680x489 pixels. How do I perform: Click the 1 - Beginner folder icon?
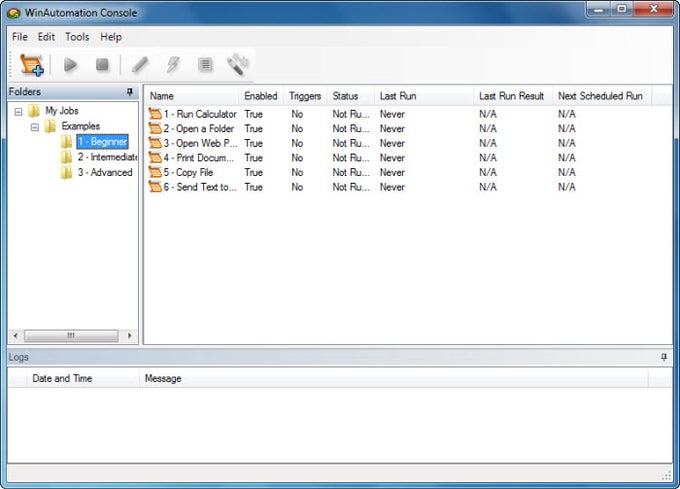66,141
